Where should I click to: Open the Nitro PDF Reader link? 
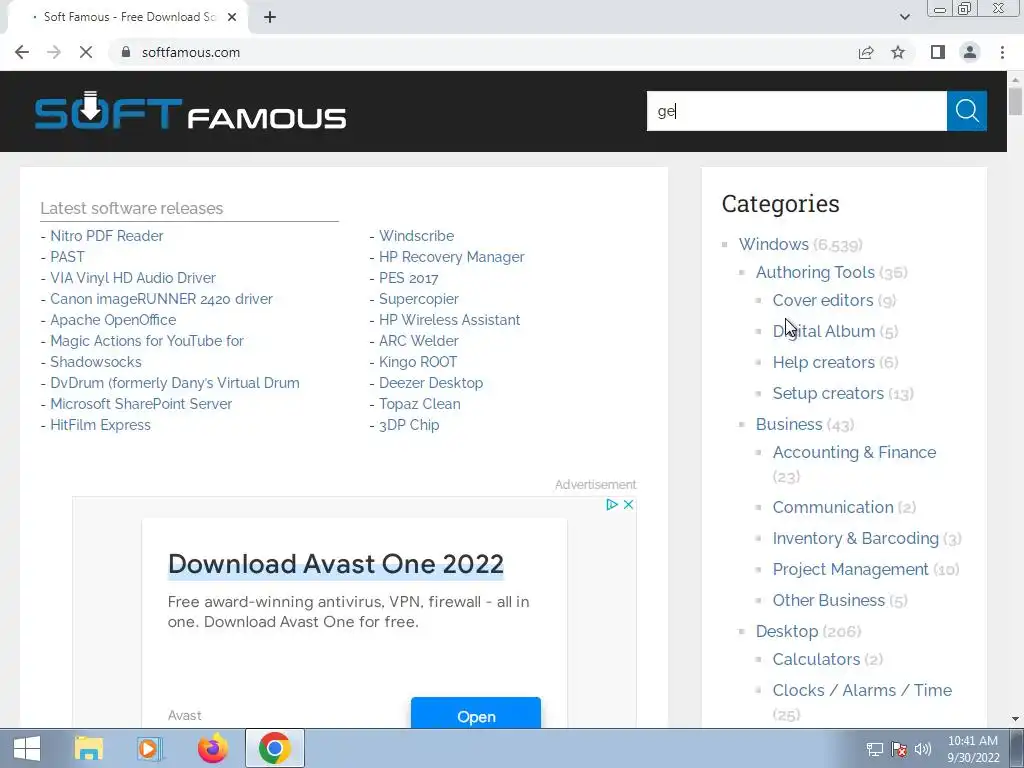click(x=106, y=236)
